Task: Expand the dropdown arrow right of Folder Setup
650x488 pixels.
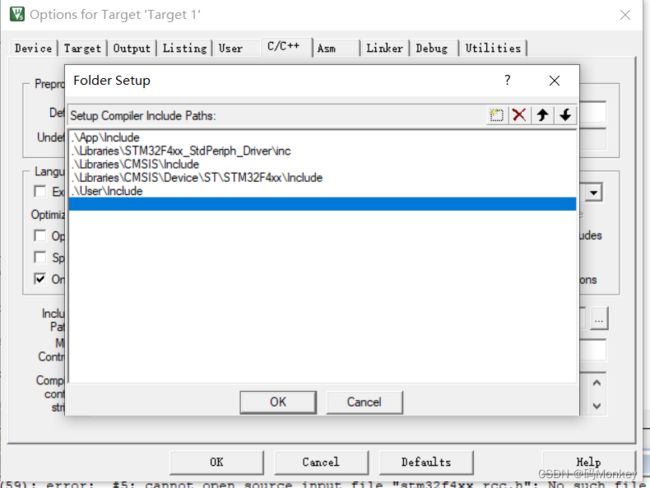Action: (594, 193)
